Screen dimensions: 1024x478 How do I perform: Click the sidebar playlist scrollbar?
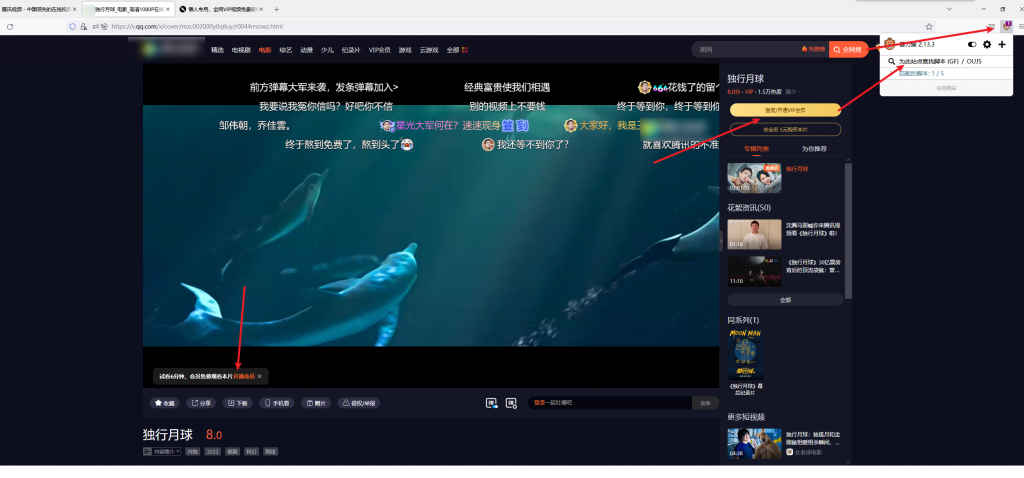click(x=848, y=230)
